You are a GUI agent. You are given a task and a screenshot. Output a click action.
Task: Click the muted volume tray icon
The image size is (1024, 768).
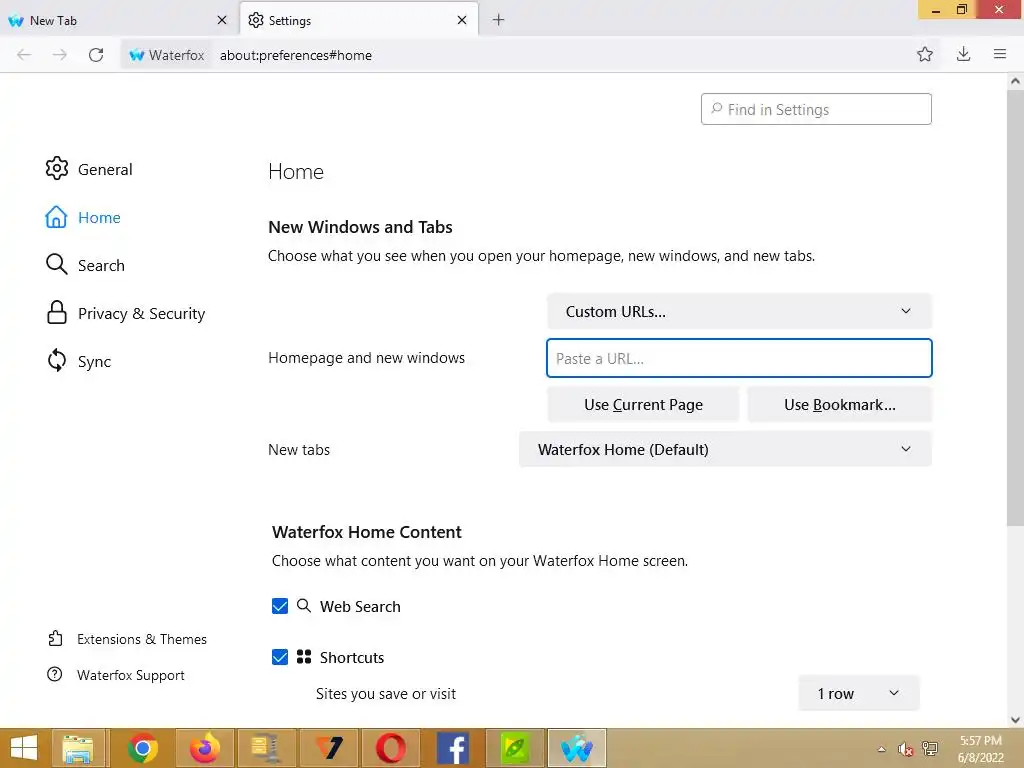pos(905,749)
